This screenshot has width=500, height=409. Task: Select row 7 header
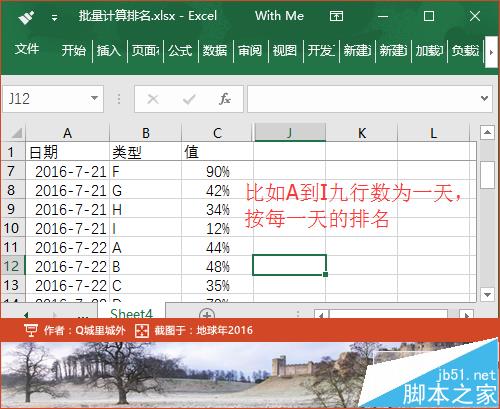tap(12, 171)
